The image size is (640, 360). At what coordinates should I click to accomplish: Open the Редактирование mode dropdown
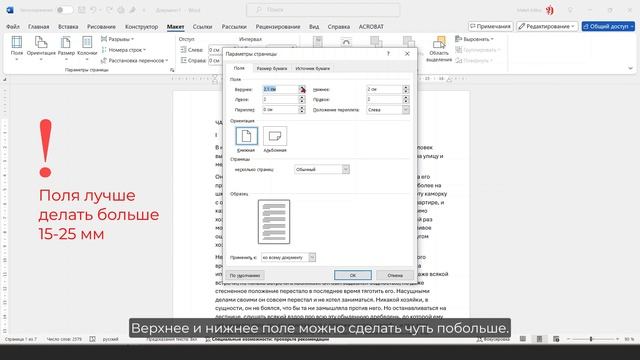click(547, 26)
